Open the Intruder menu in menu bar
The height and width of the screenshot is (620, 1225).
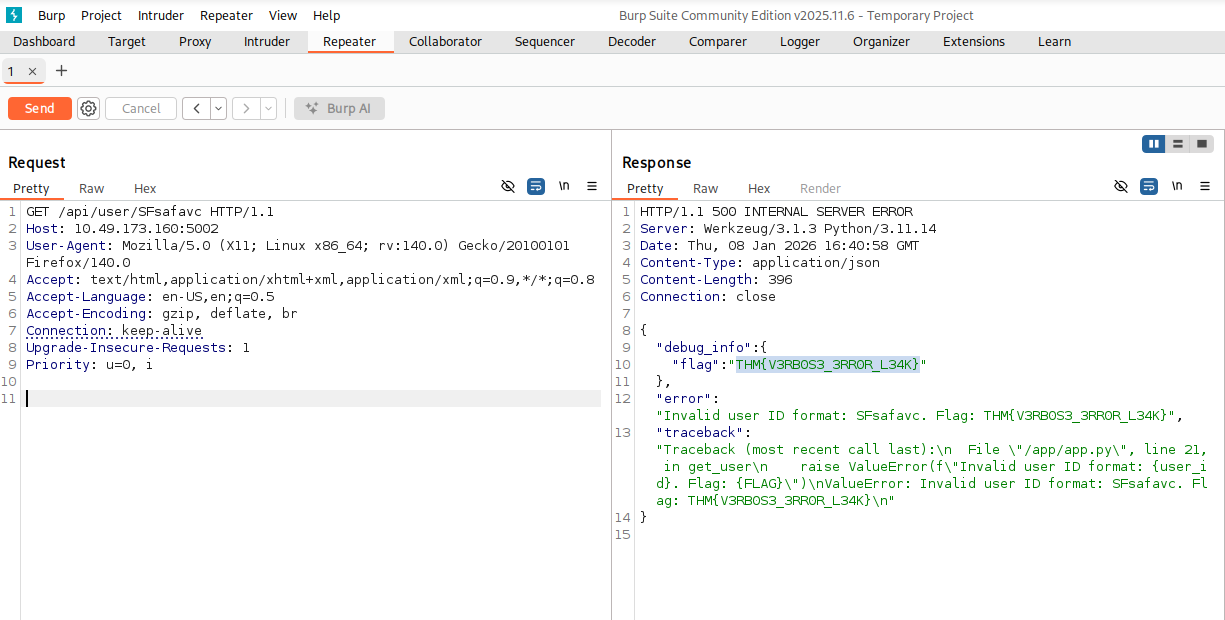[x=160, y=15]
